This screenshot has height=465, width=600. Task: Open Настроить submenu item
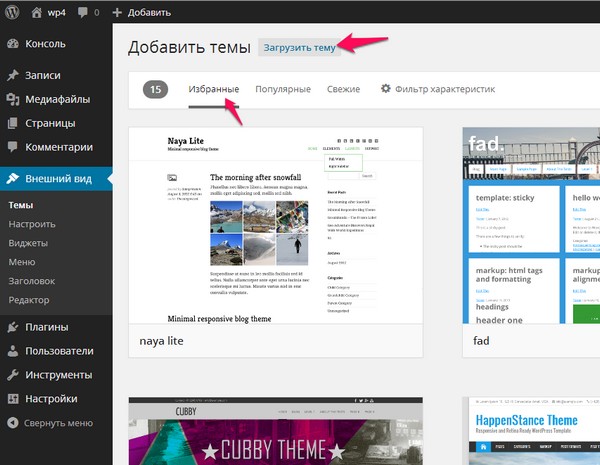point(32,224)
